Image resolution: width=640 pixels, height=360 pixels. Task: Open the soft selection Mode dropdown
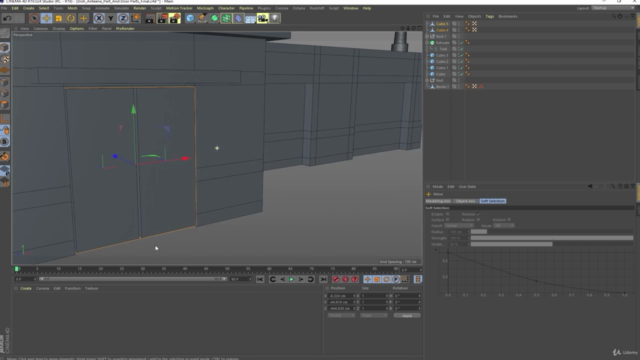504,226
